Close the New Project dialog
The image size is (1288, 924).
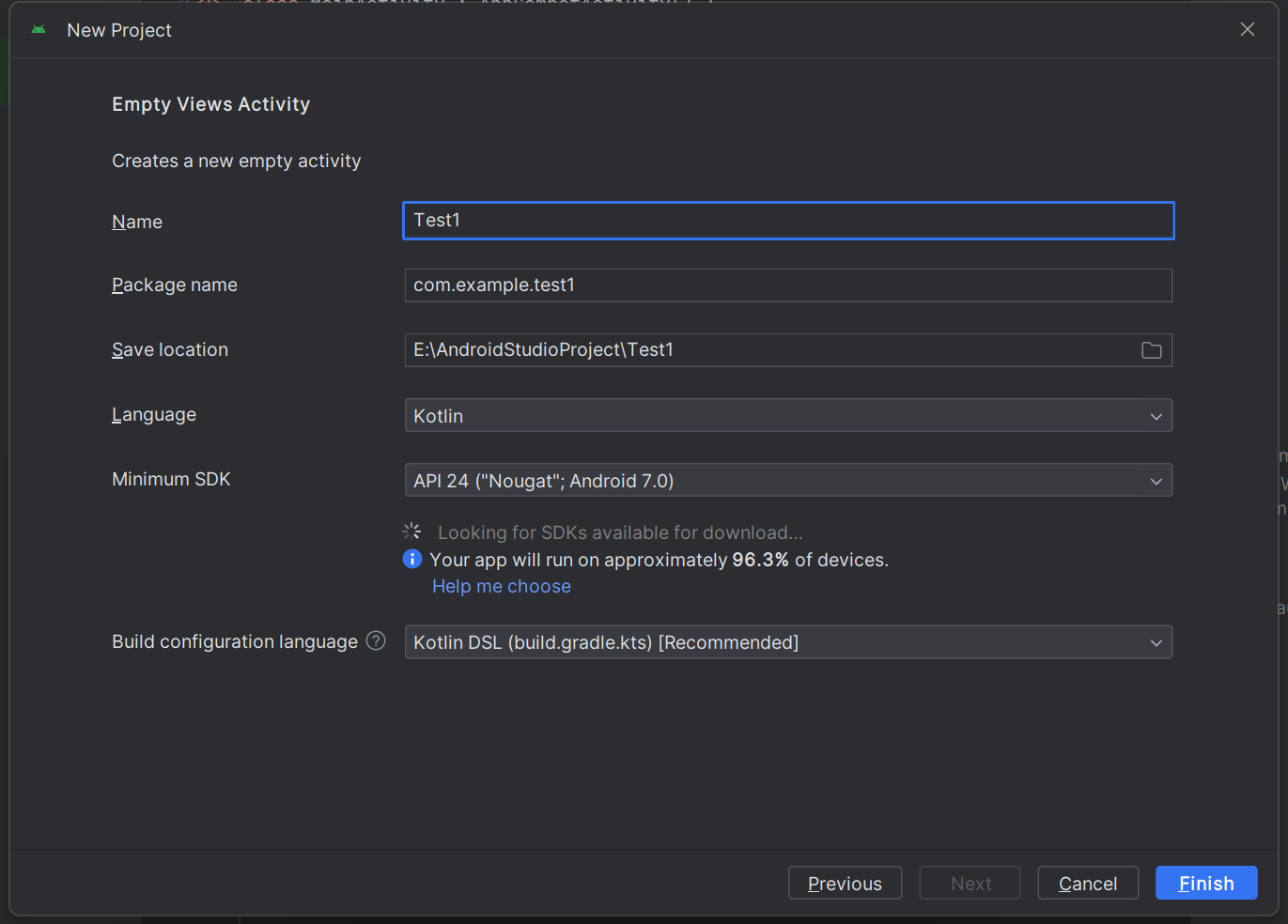[x=1247, y=30]
